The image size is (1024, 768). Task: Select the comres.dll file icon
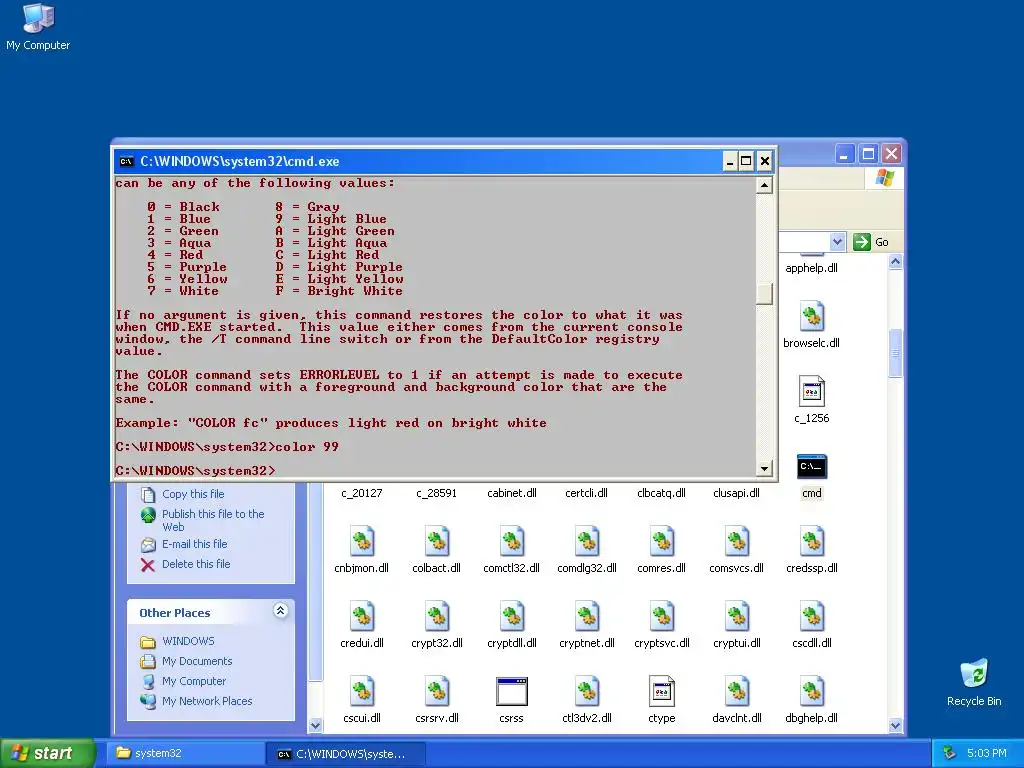(x=662, y=542)
